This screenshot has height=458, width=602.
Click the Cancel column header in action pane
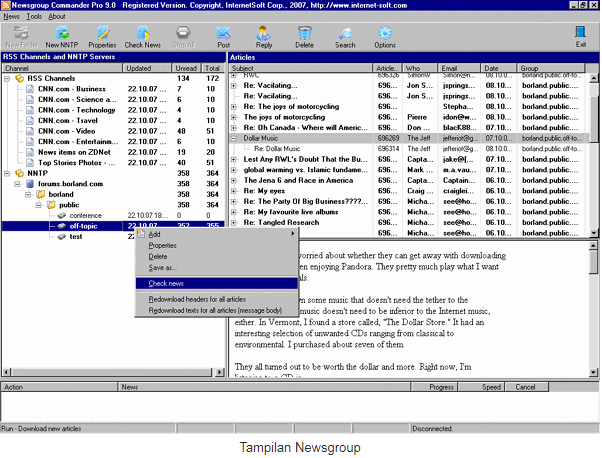[x=526, y=387]
